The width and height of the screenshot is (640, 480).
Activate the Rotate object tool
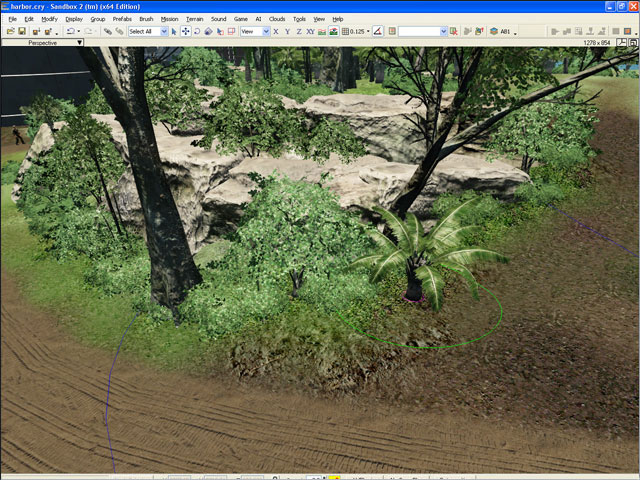pos(196,31)
